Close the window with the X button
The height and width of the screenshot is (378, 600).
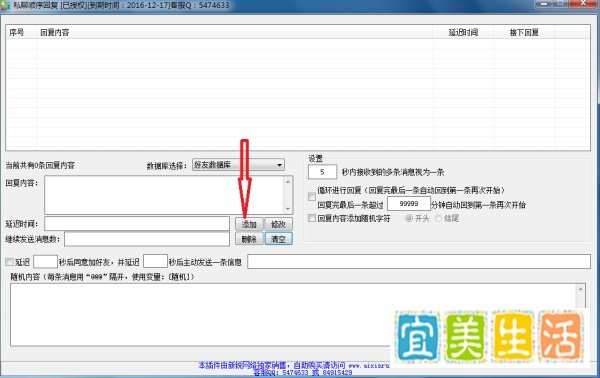583,3
